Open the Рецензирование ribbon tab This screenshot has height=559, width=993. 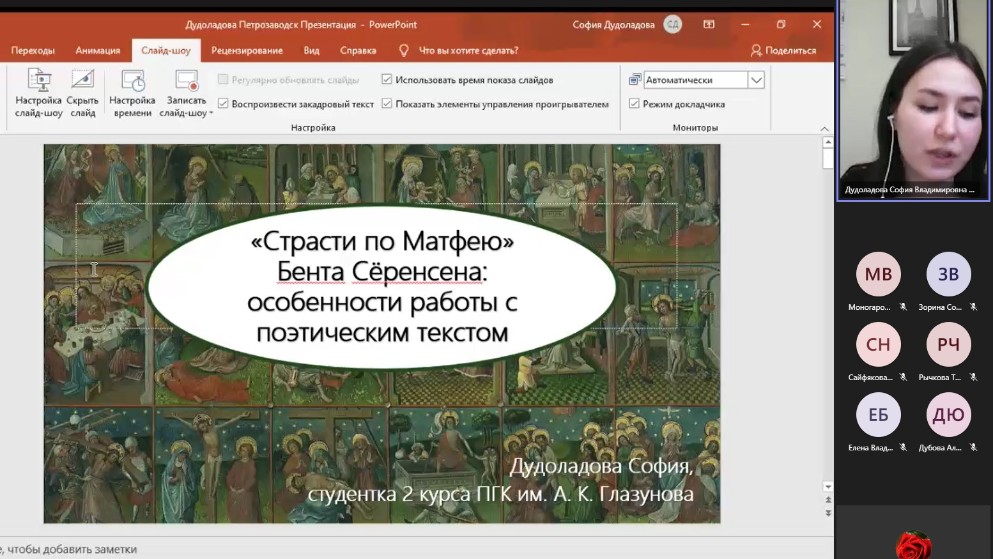pyautogui.click(x=246, y=50)
